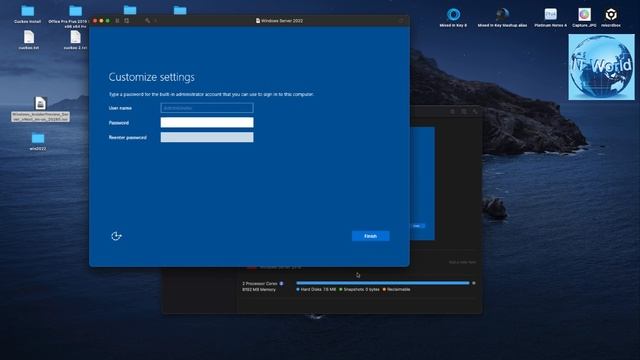Open the Office Pro Plus 2019 folder

click(76, 11)
